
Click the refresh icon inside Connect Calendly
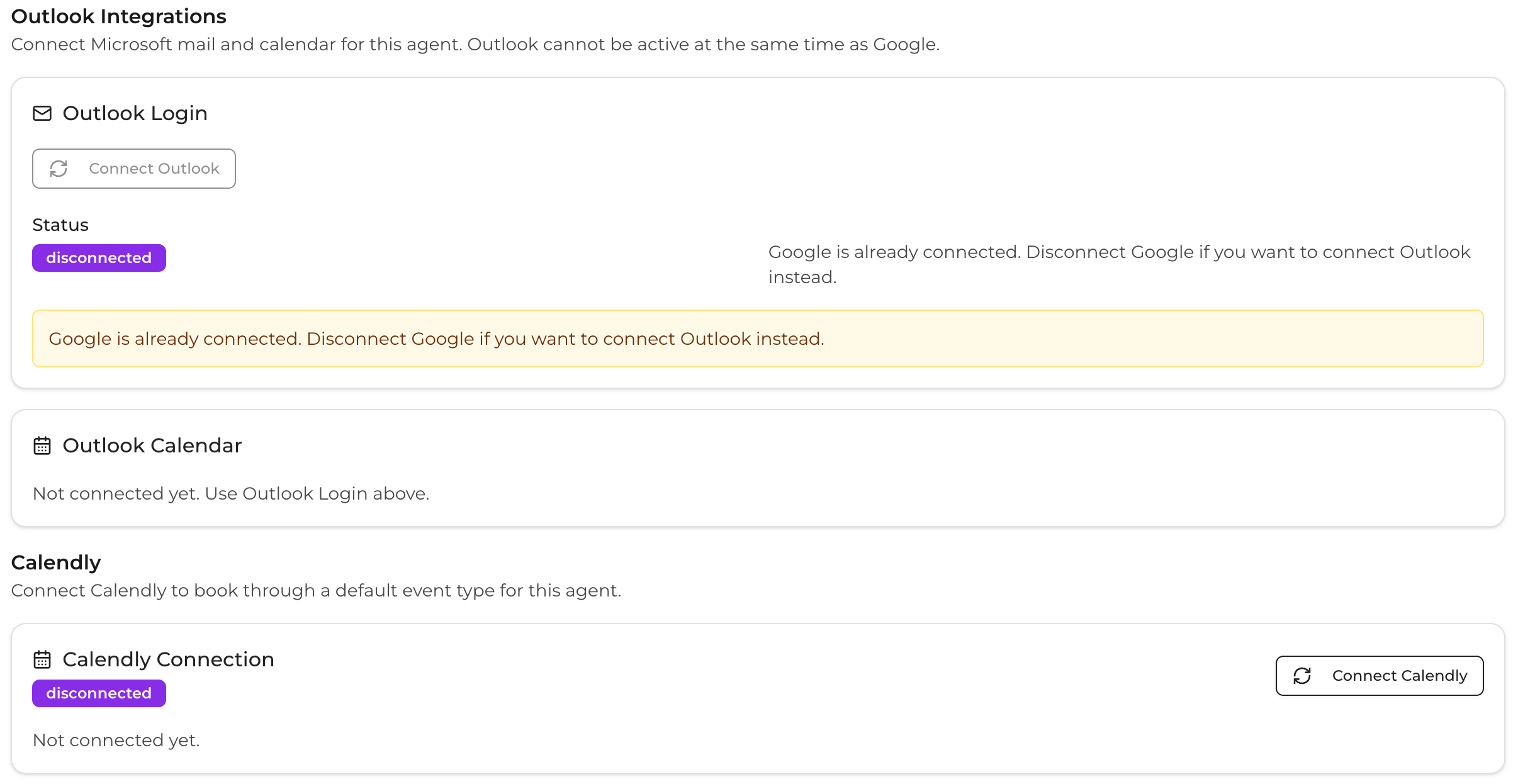point(1302,676)
